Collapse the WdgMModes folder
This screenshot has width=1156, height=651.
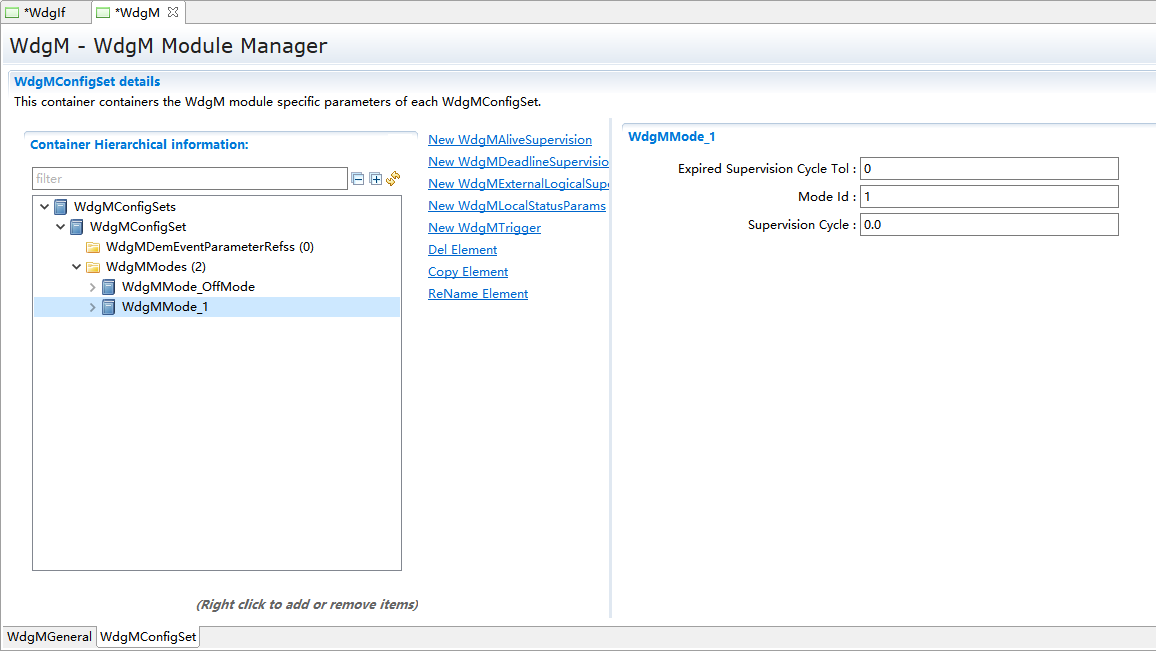[77, 267]
